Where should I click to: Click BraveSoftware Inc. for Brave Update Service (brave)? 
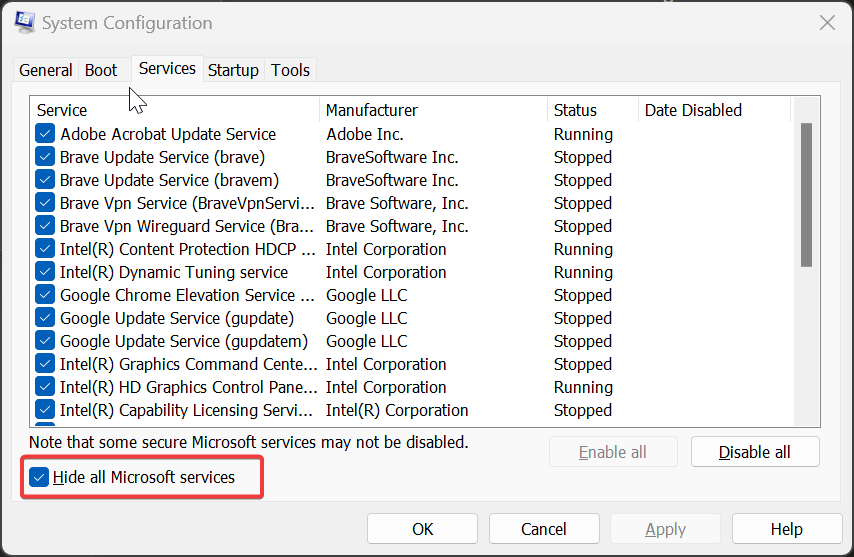392,157
